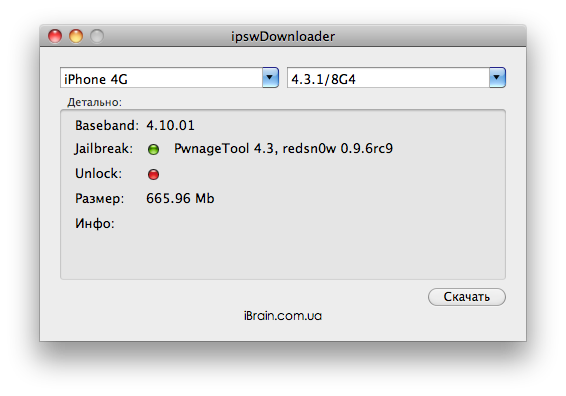The image size is (566, 396).
Task: Click the disabled grey zoom window button
Action: 97,36
